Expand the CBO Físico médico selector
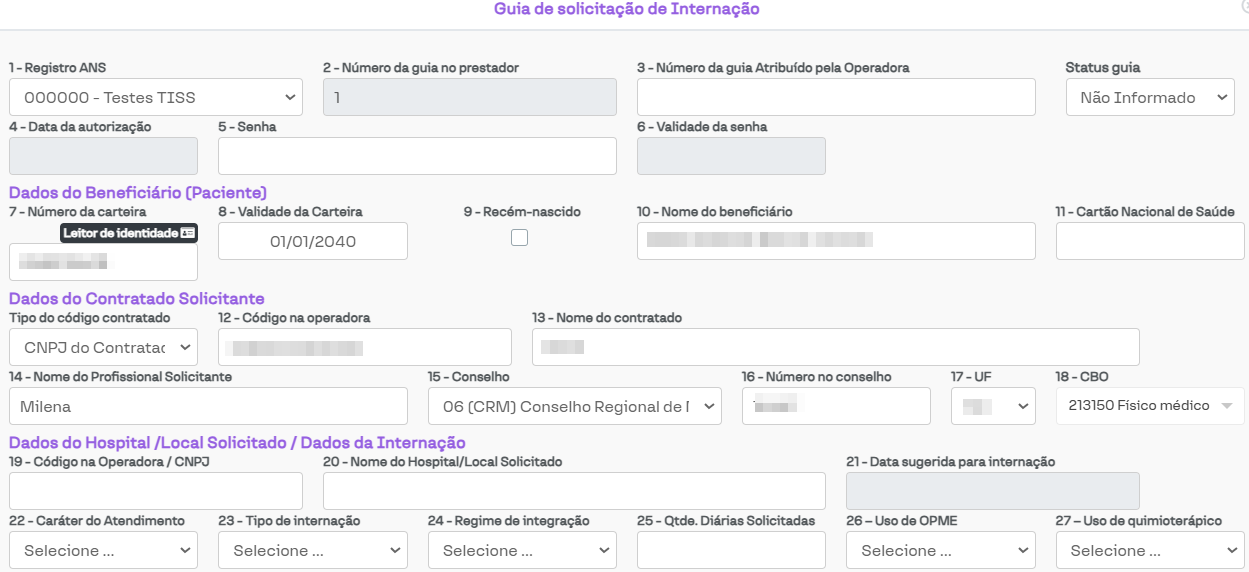 coord(1149,406)
